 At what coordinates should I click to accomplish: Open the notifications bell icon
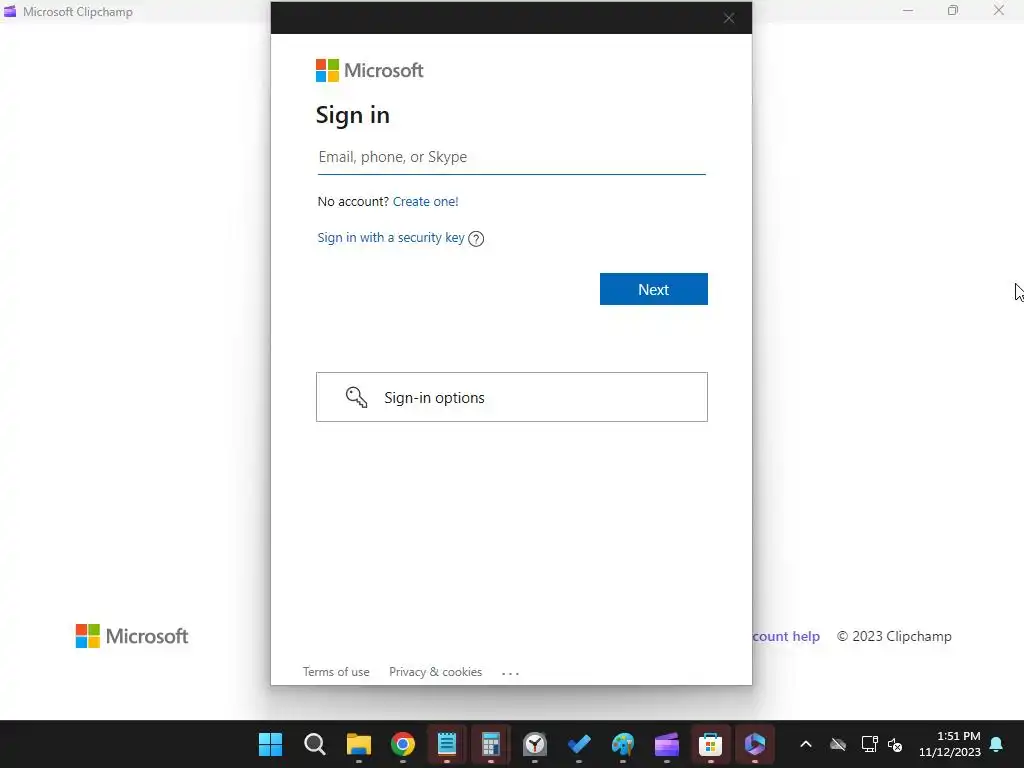(x=997, y=744)
